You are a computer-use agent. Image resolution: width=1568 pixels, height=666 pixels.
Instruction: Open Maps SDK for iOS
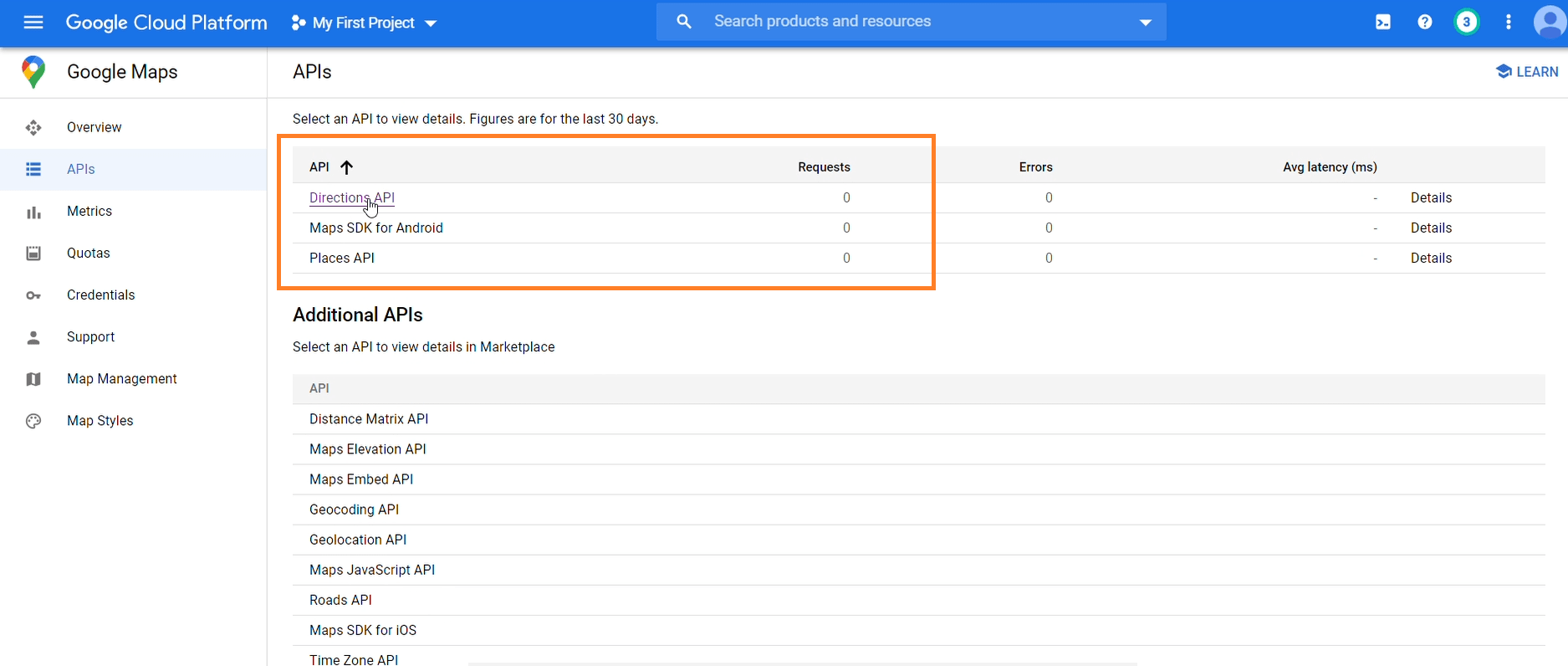(x=363, y=630)
